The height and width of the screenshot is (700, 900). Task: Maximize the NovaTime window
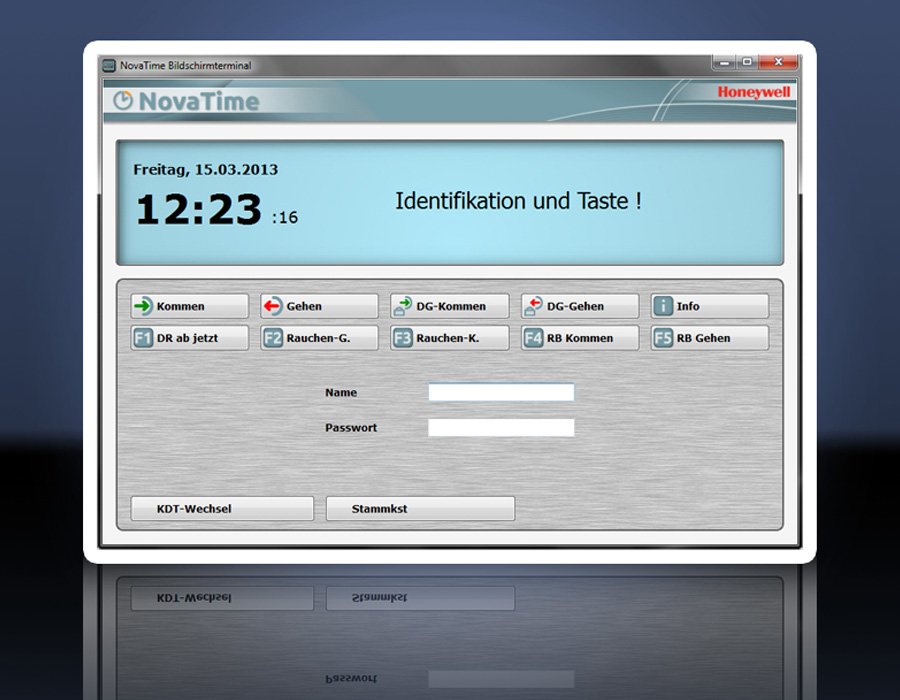[x=747, y=62]
